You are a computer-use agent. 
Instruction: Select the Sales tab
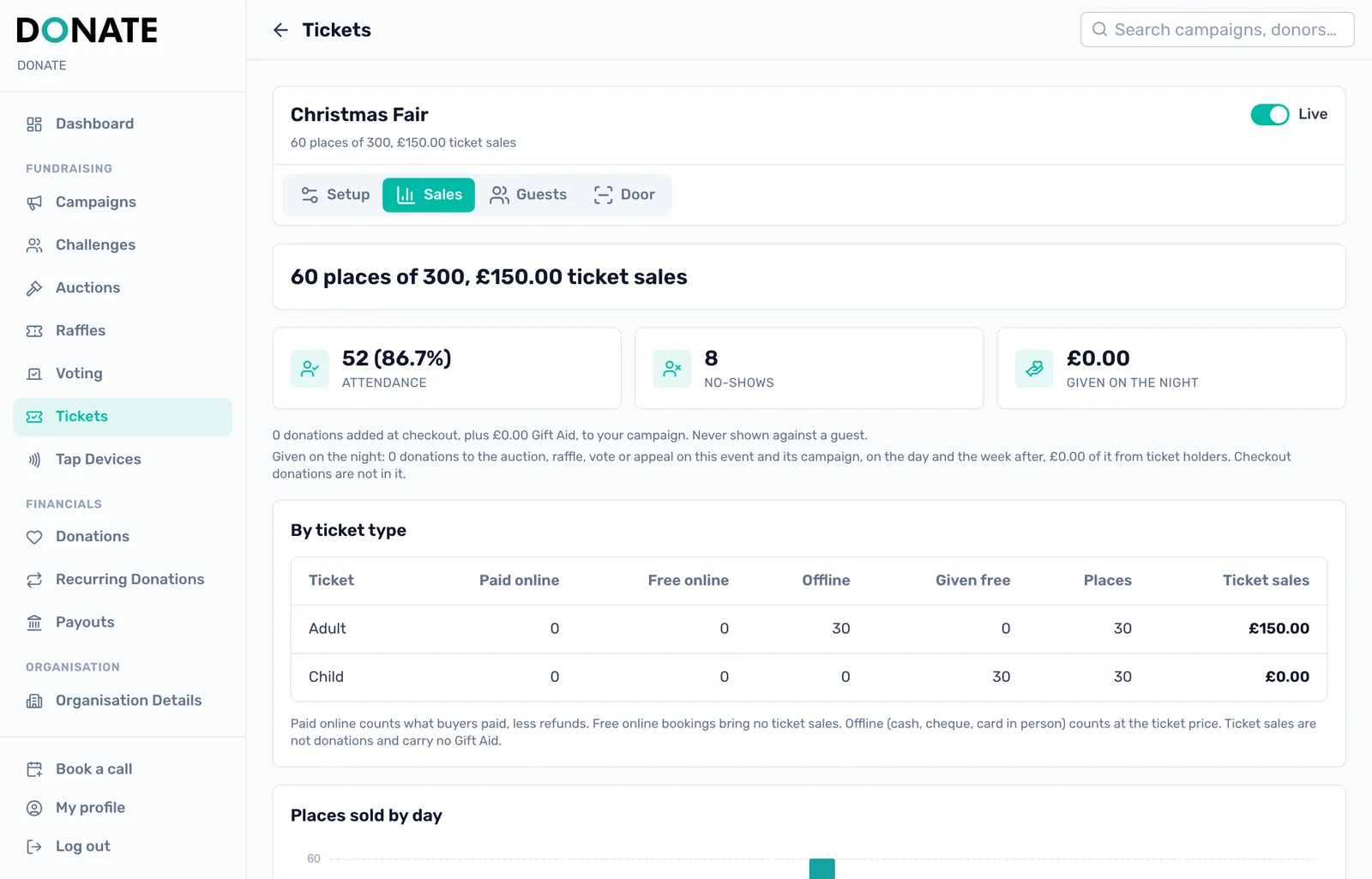coord(429,195)
